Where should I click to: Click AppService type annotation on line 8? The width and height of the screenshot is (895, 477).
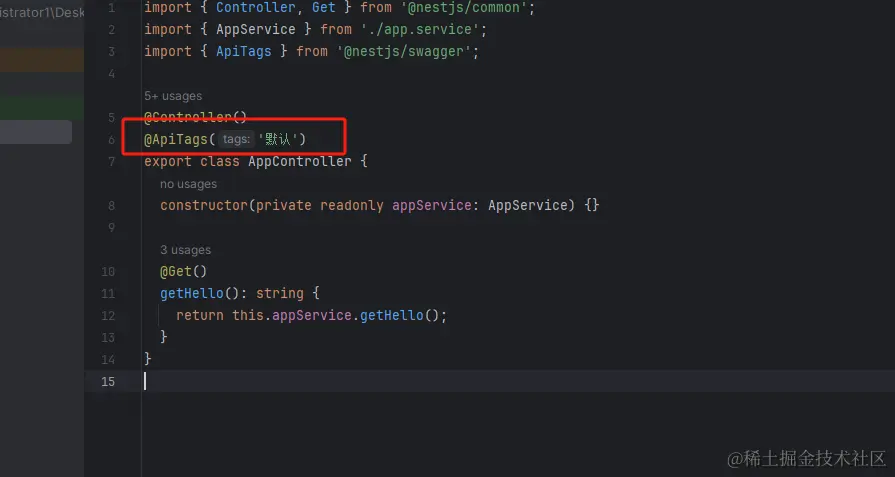527,205
